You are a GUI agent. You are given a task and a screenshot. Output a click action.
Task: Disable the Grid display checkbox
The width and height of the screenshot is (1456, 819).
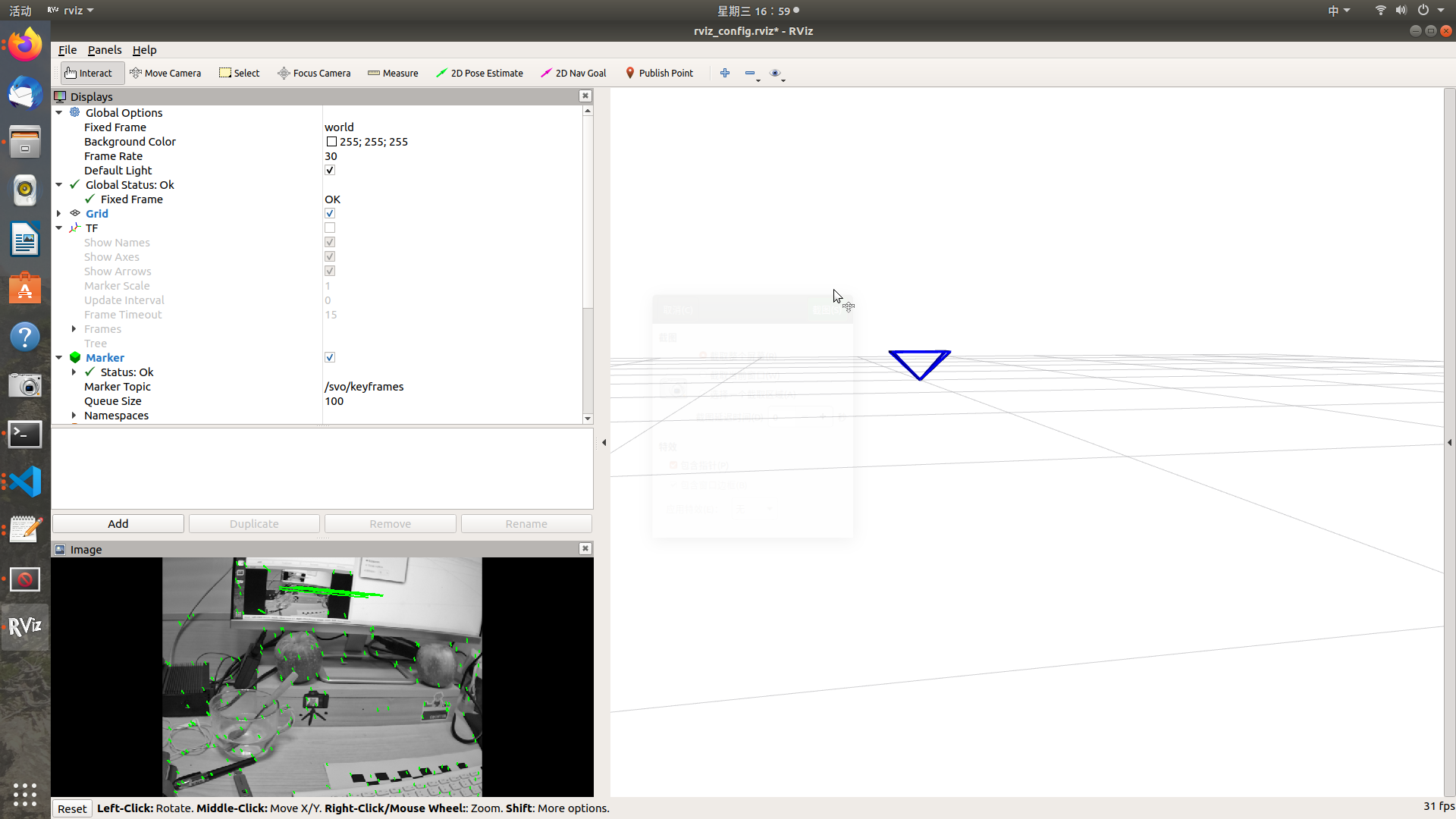[x=330, y=214]
